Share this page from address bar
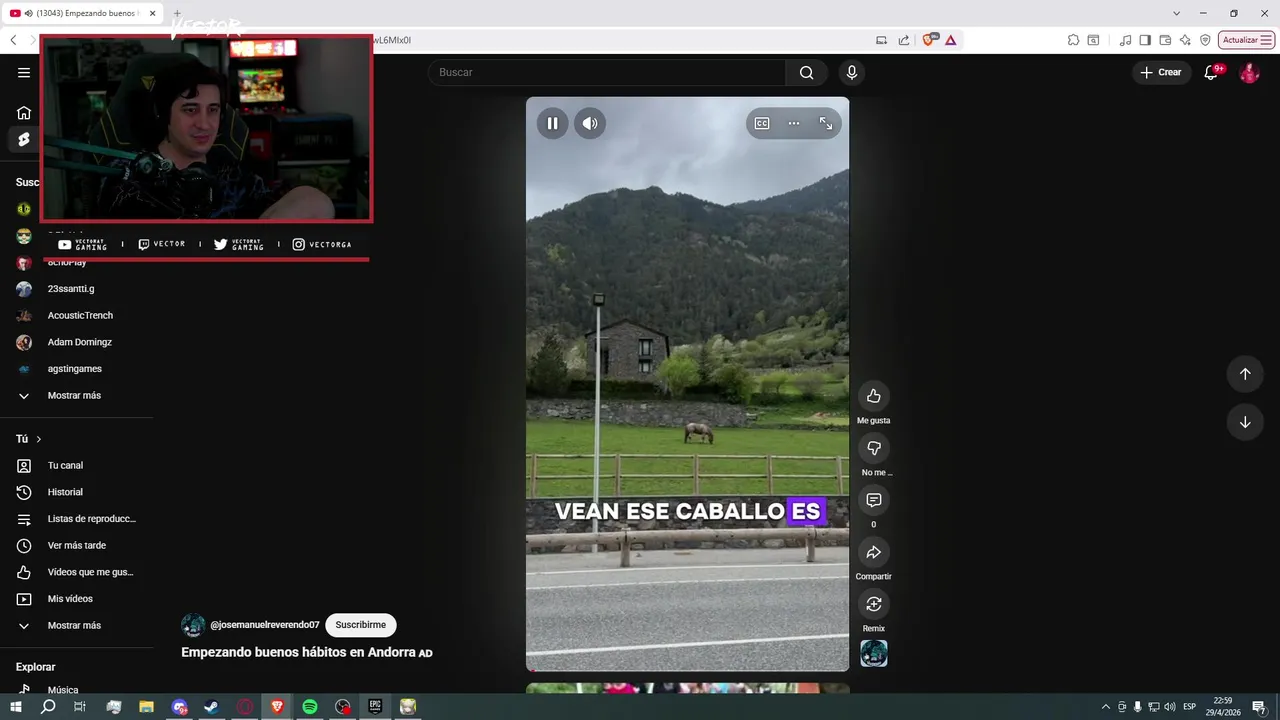The height and width of the screenshot is (720, 1280). (x=904, y=40)
